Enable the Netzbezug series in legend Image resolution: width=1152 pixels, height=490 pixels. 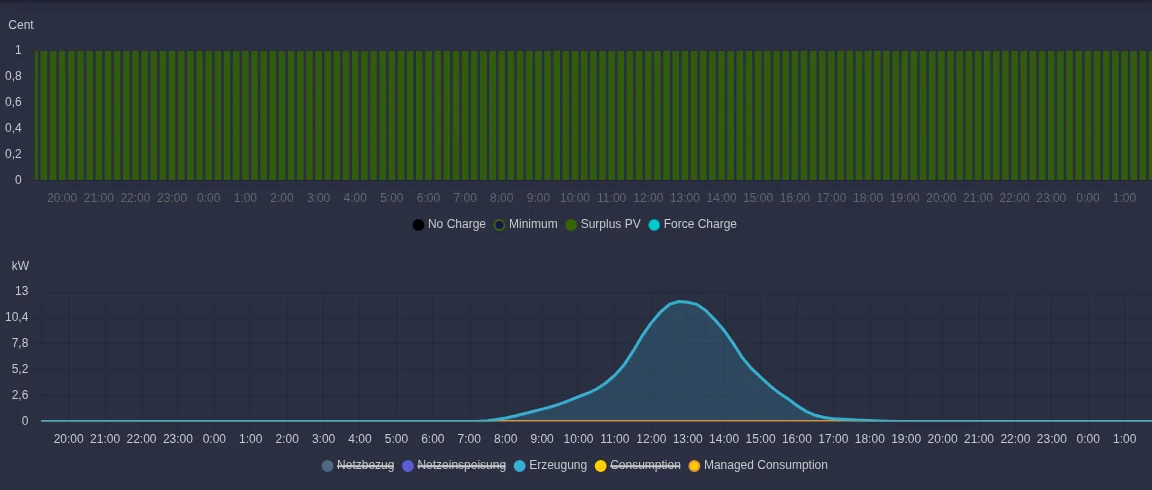point(358,465)
